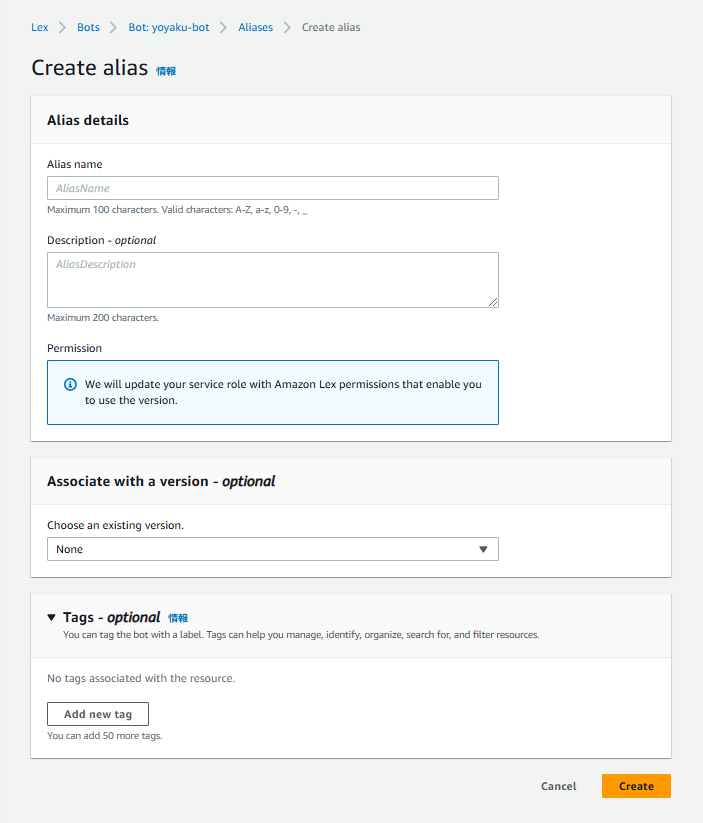
Task: Click the Tags - optional section header
Action: 111,617
